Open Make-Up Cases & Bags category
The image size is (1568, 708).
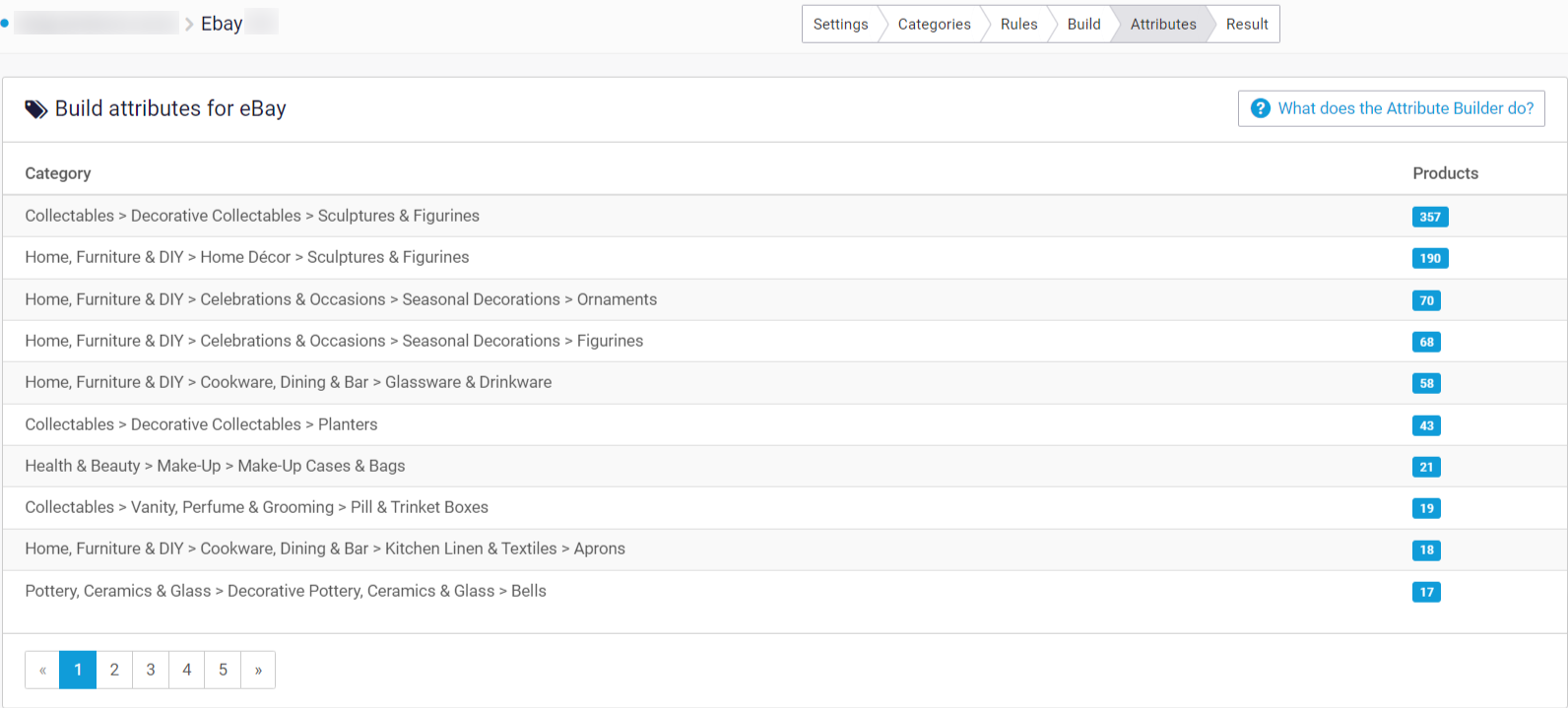215,466
